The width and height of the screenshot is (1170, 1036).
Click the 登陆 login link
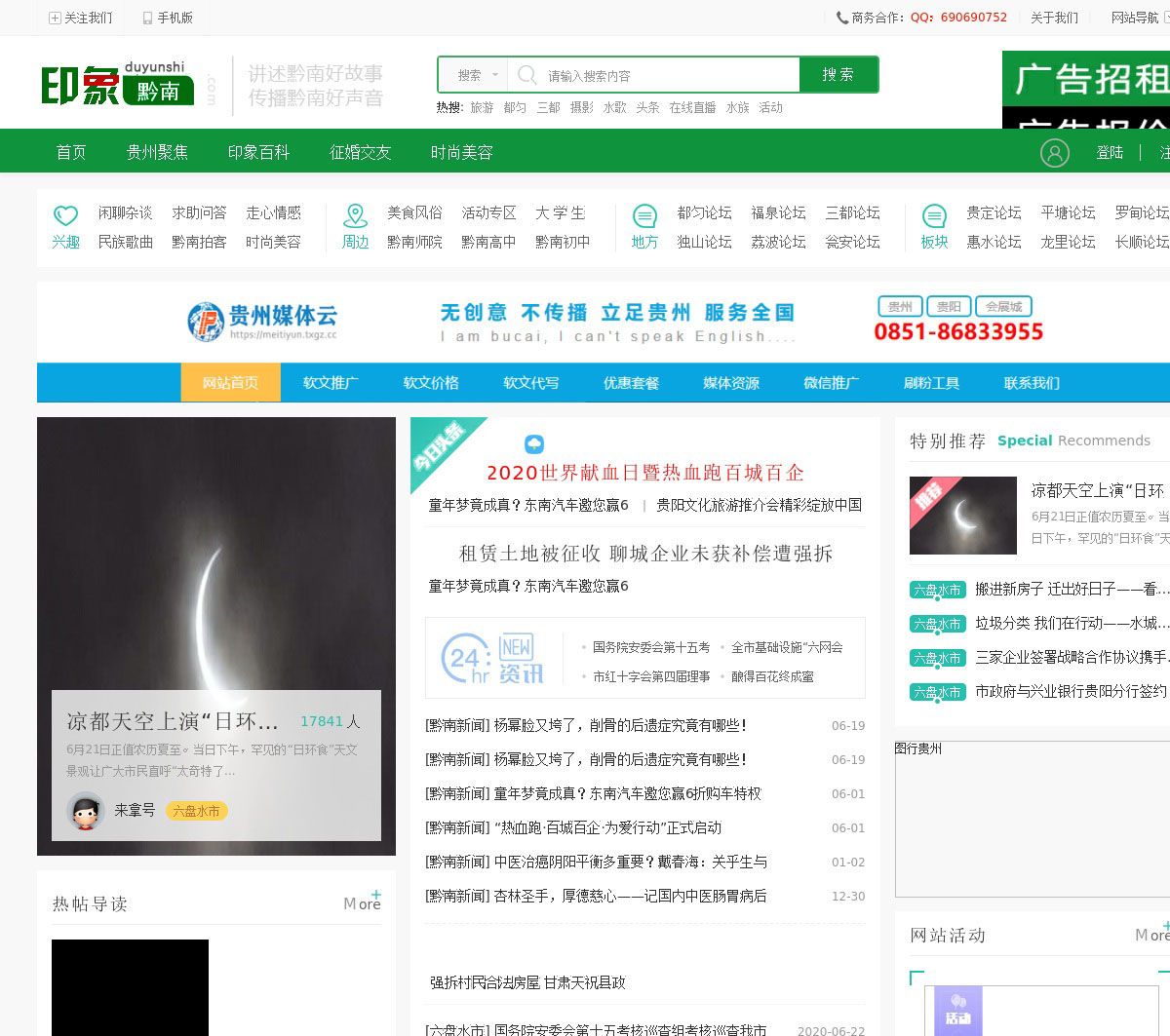point(1110,152)
